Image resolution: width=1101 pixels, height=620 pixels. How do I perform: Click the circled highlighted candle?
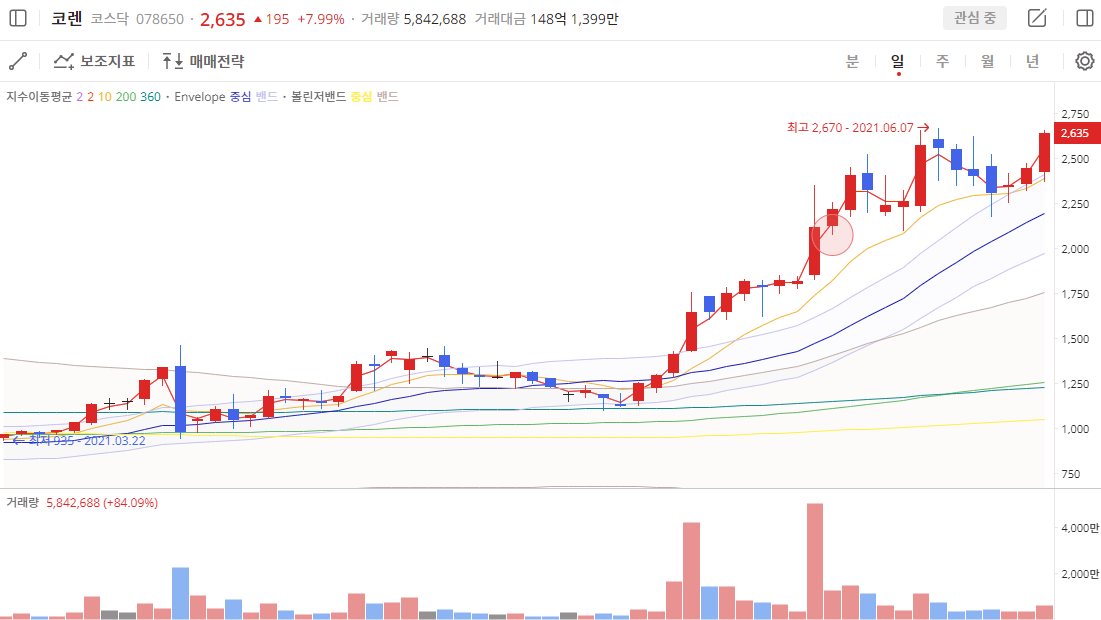click(832, 235)
